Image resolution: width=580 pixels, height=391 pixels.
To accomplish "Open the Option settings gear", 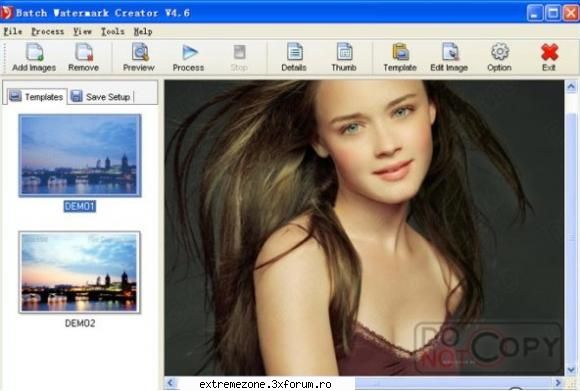I will pyautogui.click(x=499, y=57).
